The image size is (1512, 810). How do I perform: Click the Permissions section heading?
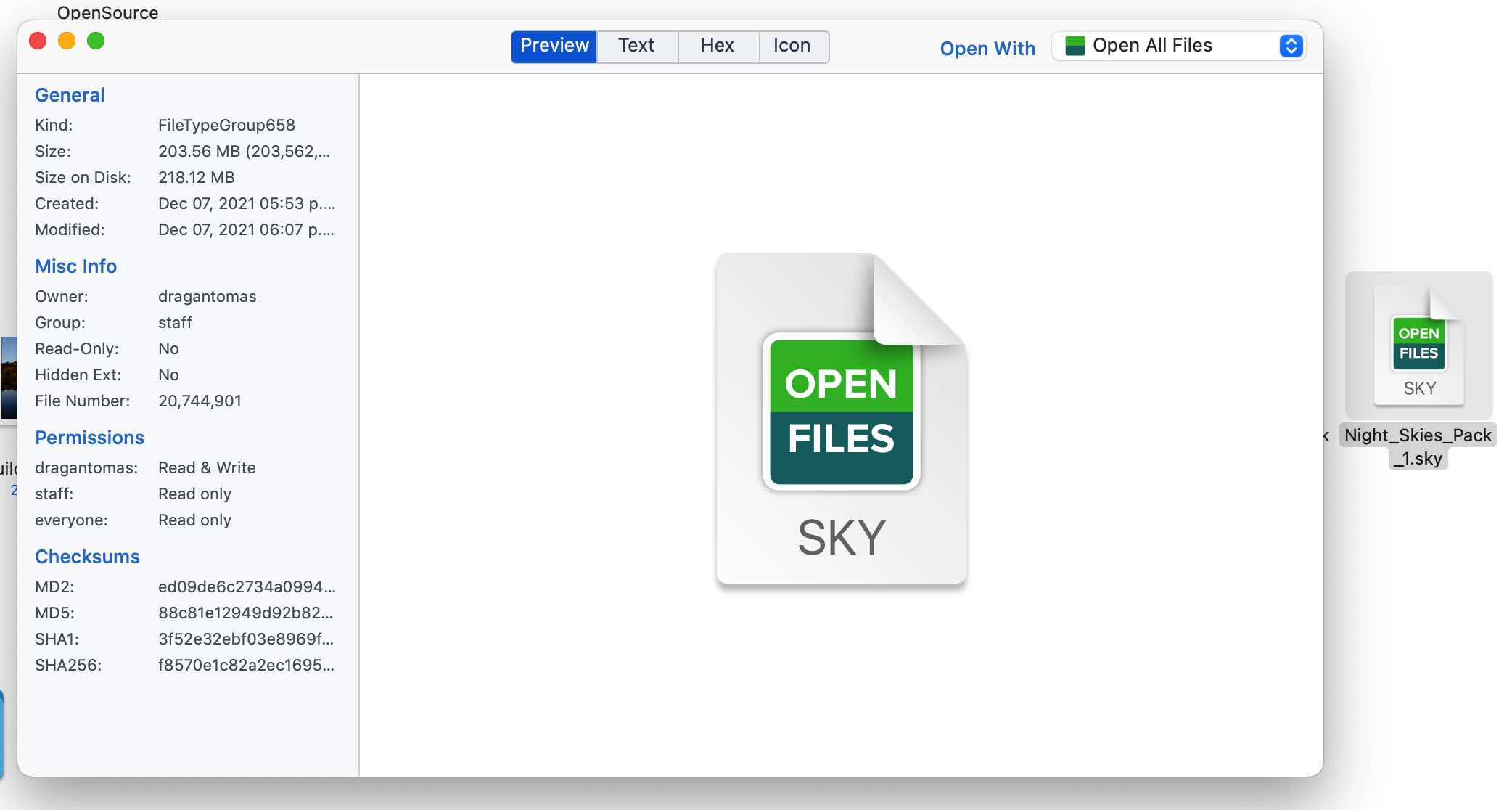tap(89, 438)
